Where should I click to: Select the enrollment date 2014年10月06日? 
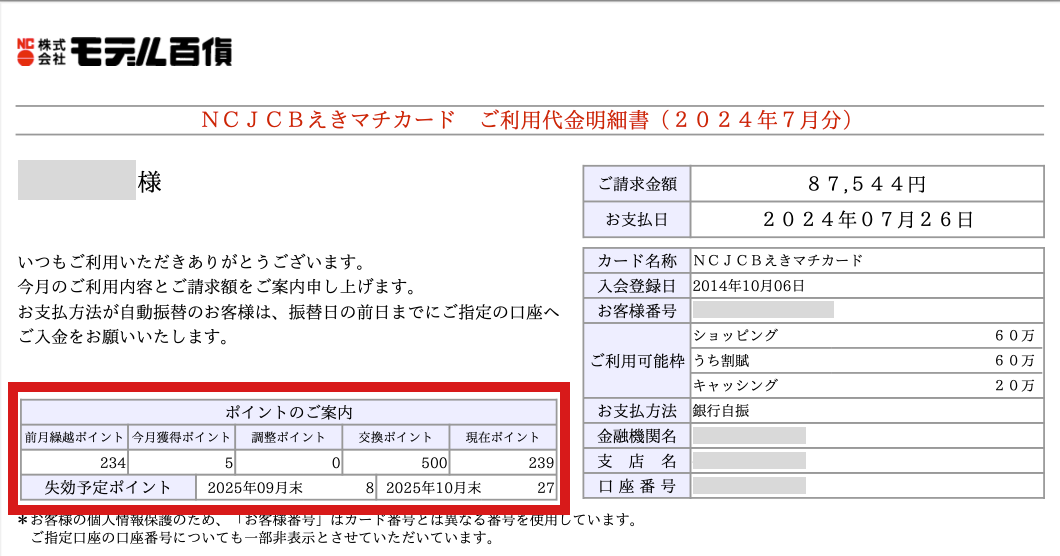(748, 285)
